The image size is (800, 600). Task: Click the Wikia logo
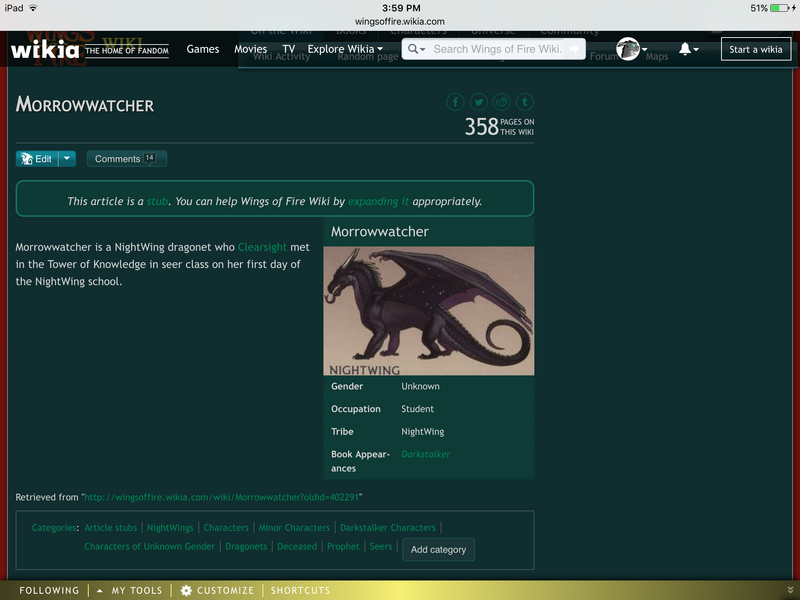(x=44, y=49)
